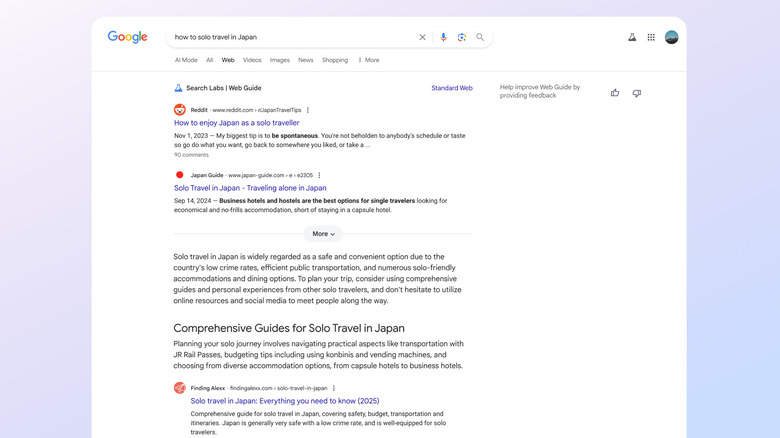Switch to Standard Web view

[x=452, y=88]
